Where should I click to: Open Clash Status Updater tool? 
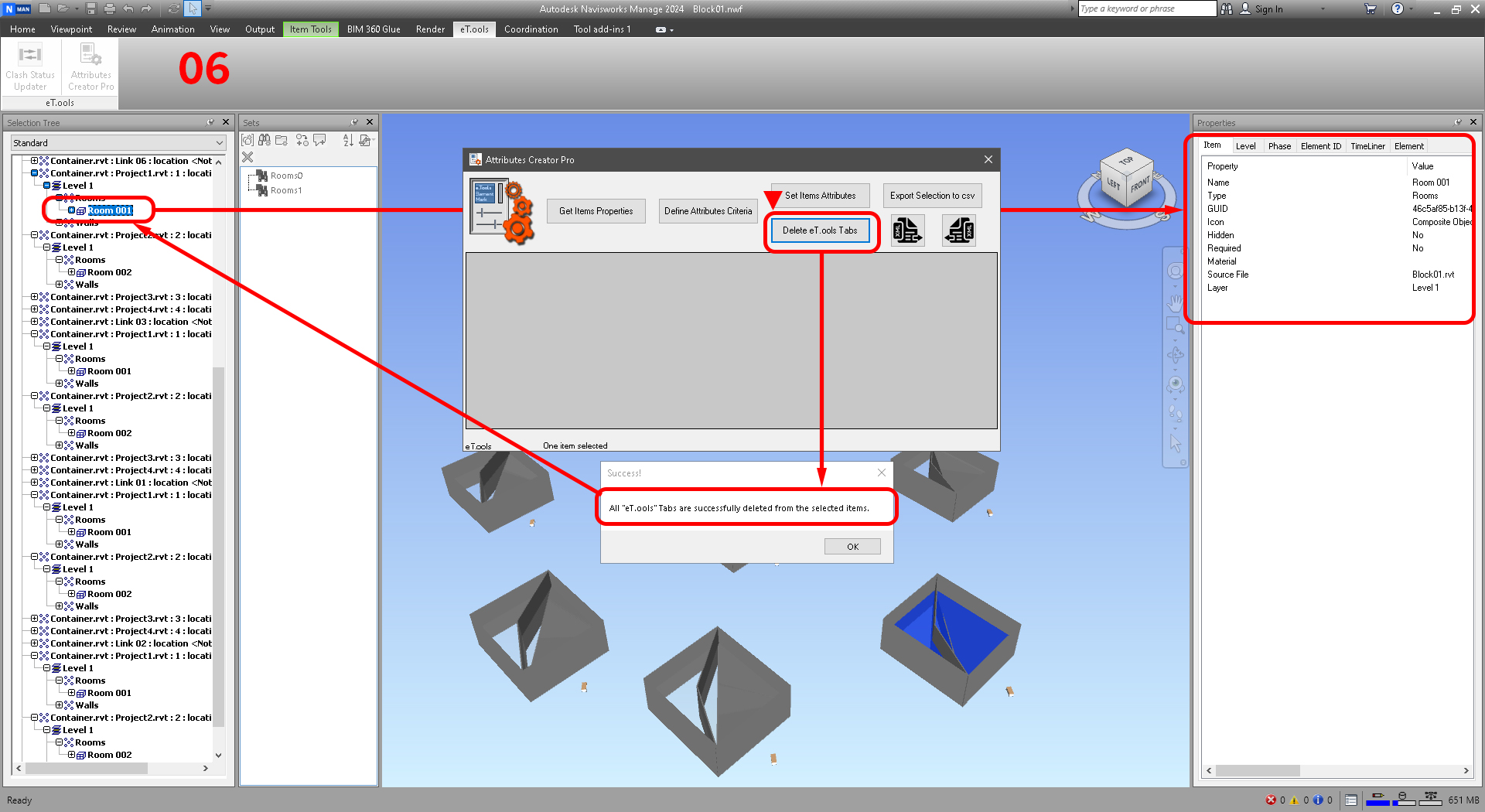(30, 67)
